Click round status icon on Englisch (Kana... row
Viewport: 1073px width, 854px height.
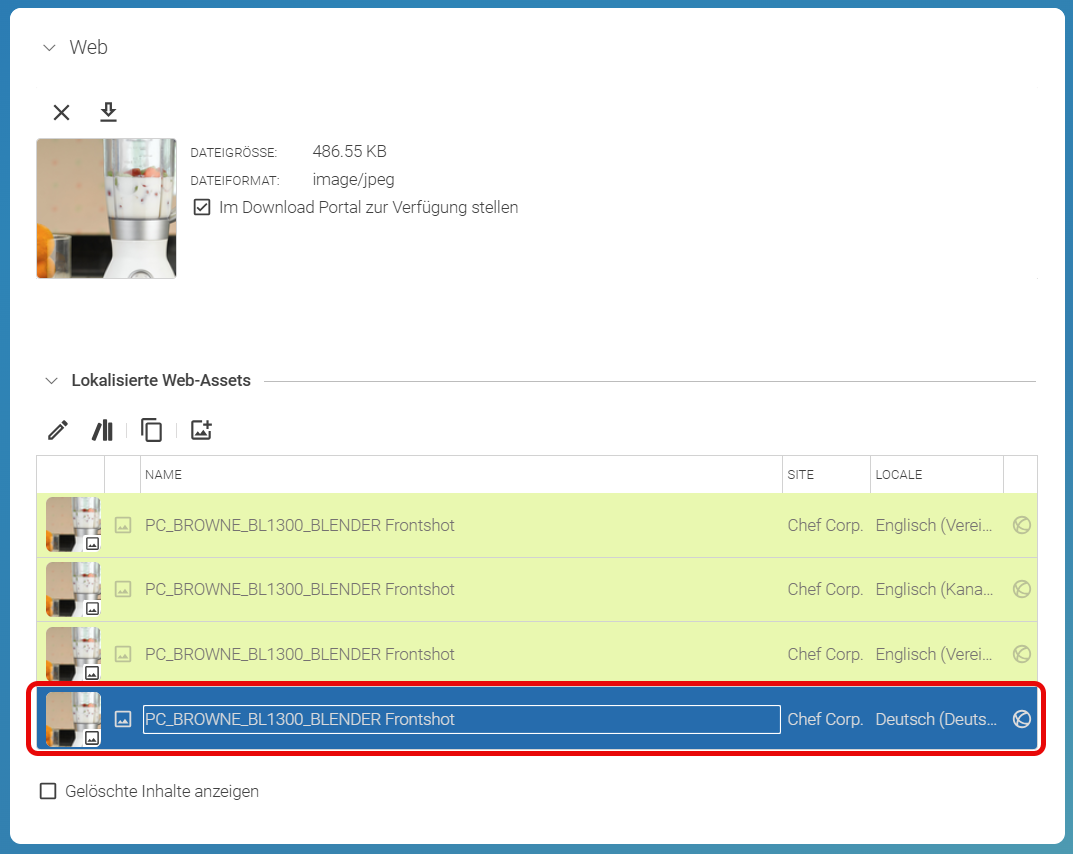(x=1022, y=589)
